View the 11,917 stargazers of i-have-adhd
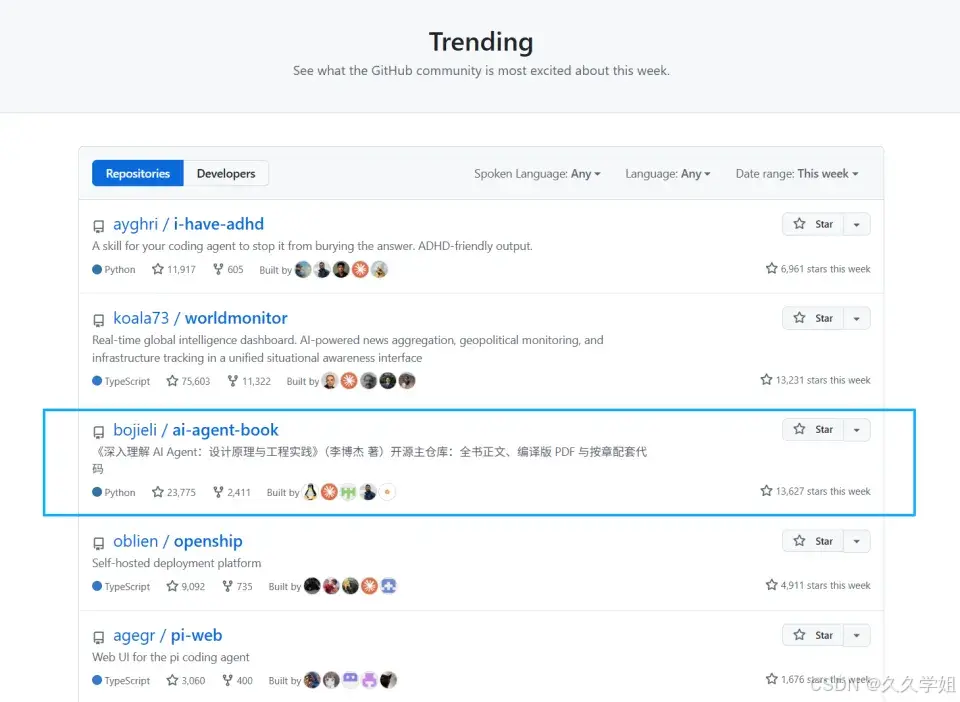Screen dimensions: 960x702 click(x=174, y=269)
